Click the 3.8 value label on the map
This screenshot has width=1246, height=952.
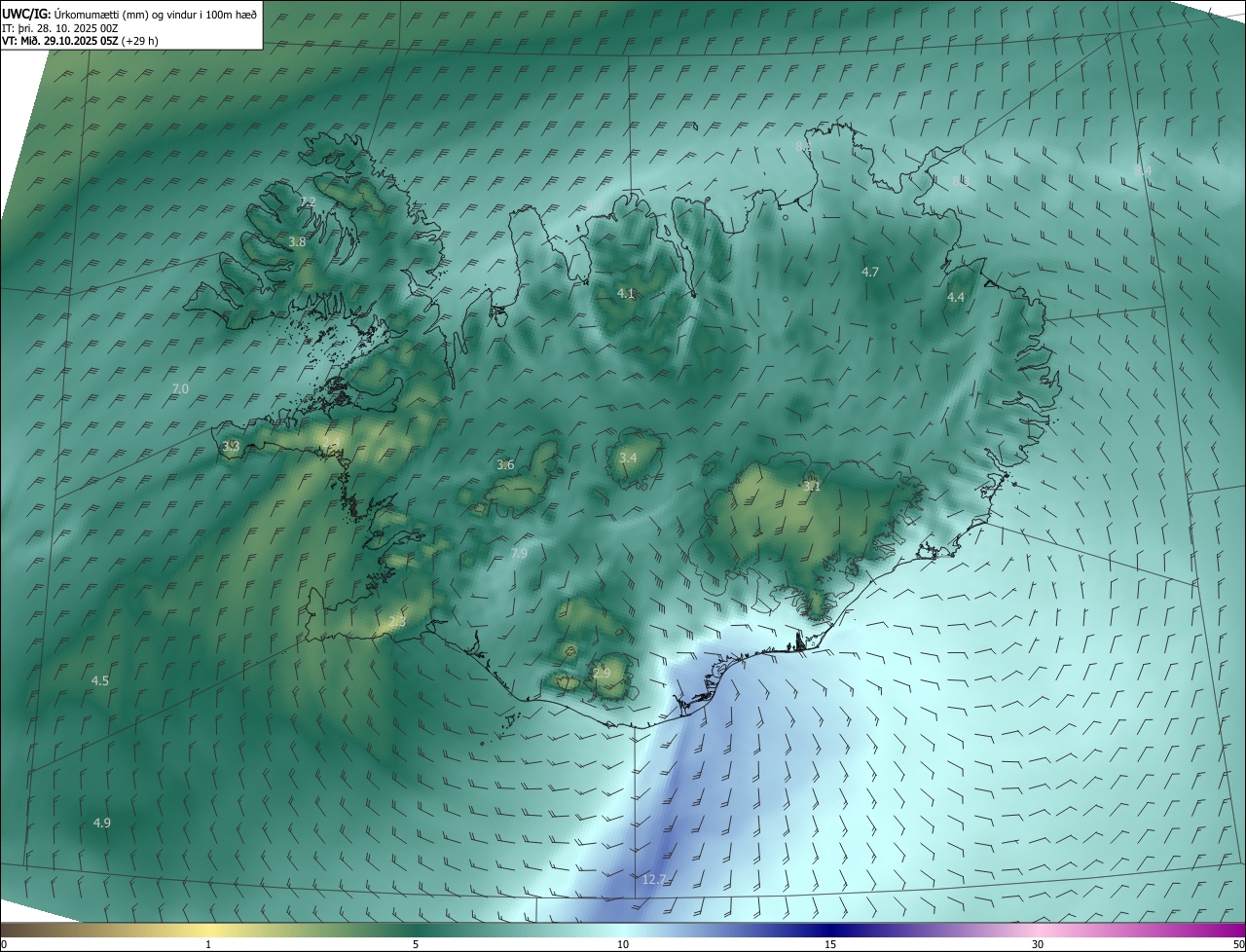coord(298,241)
